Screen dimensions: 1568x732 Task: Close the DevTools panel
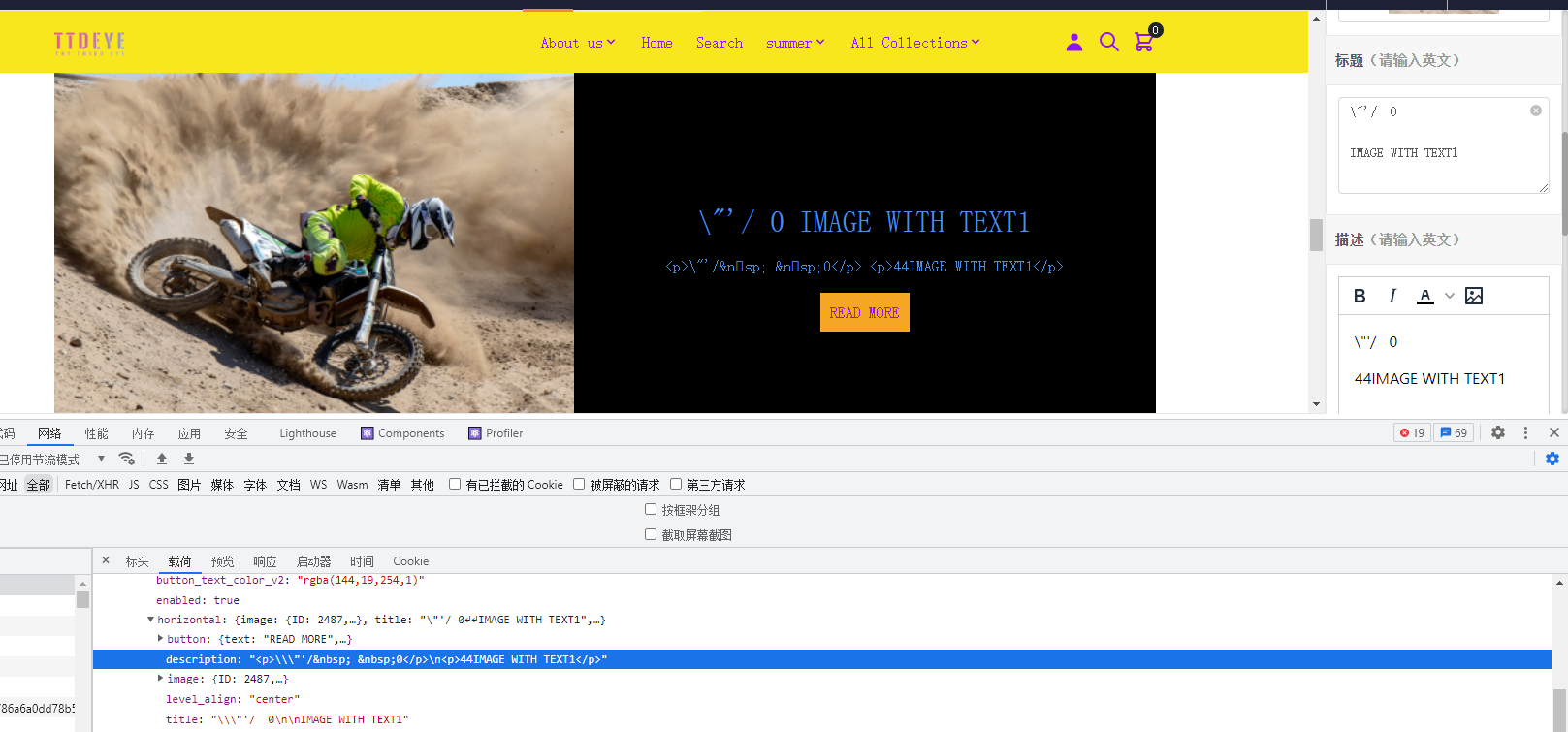[1554, 432]
